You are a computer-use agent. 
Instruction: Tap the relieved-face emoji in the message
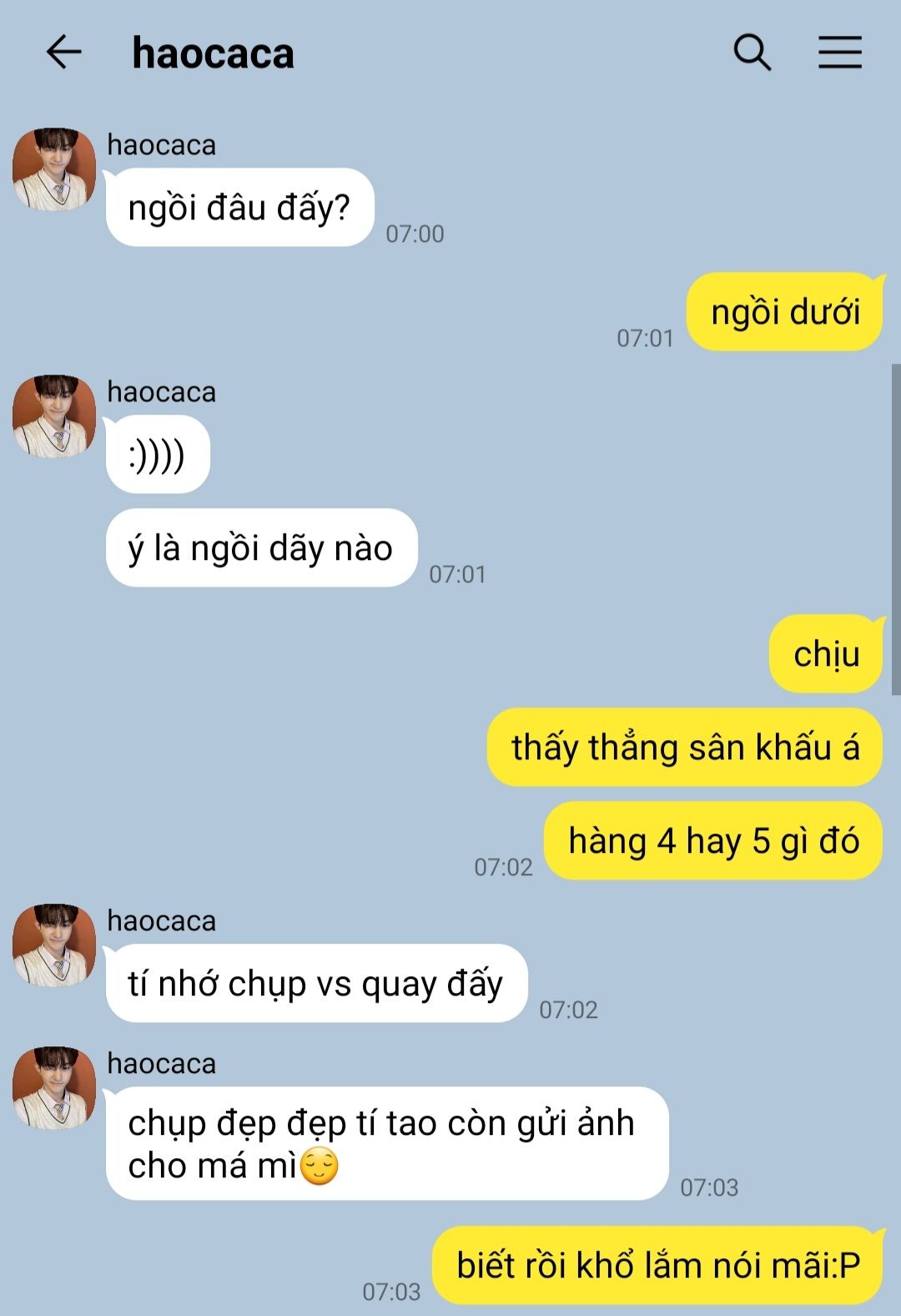click(319, 1167)
